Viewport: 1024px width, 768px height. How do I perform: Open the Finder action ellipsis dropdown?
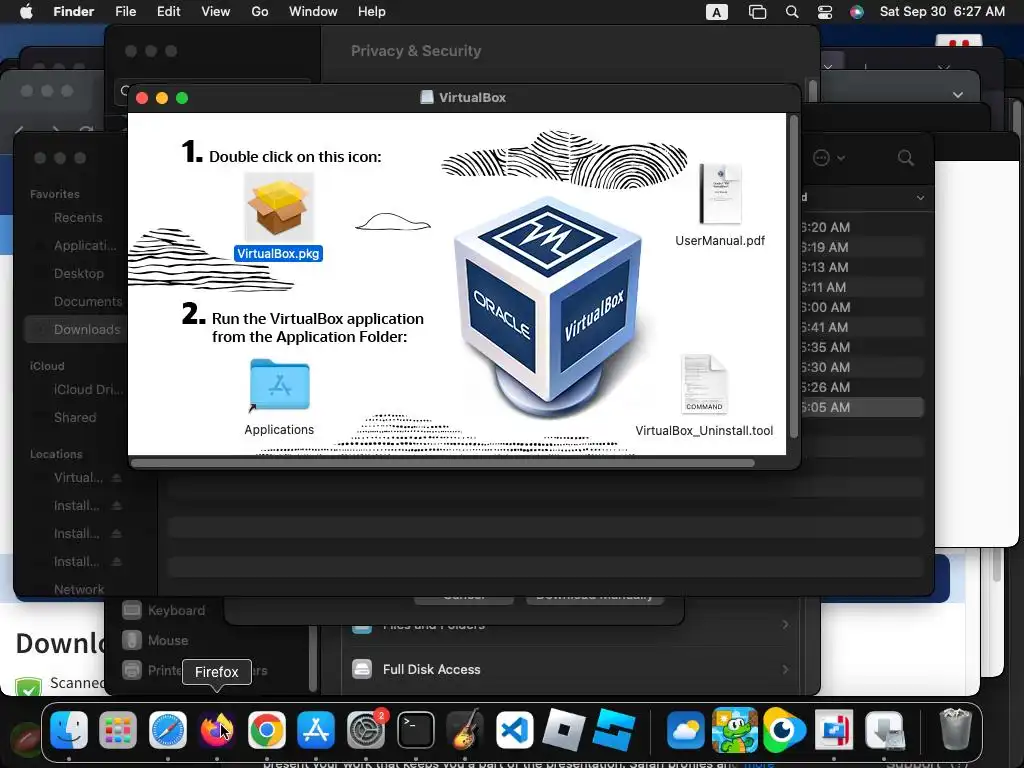click(x=829, y=158)
